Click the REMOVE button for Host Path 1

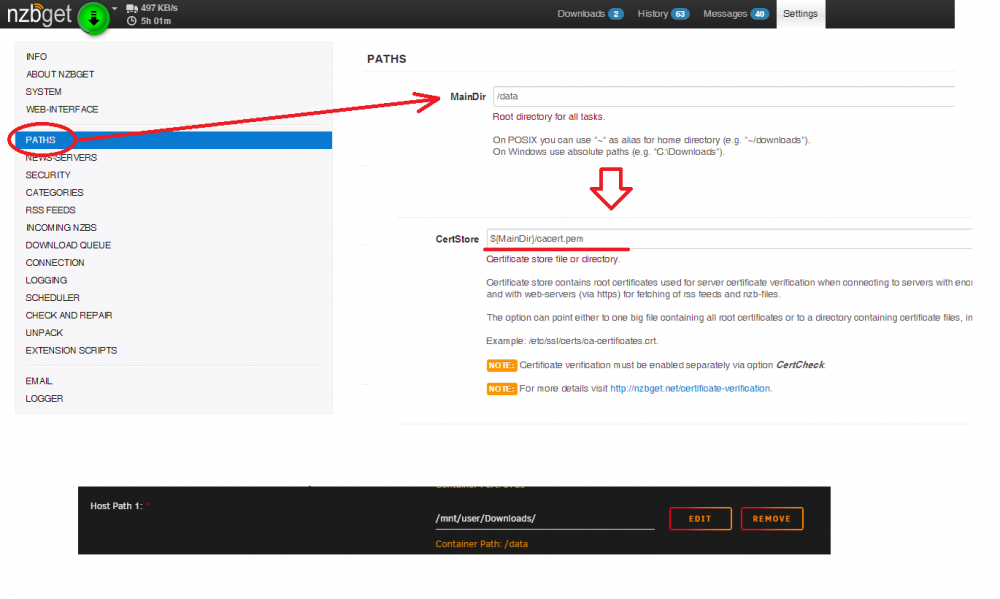point(772,519)
